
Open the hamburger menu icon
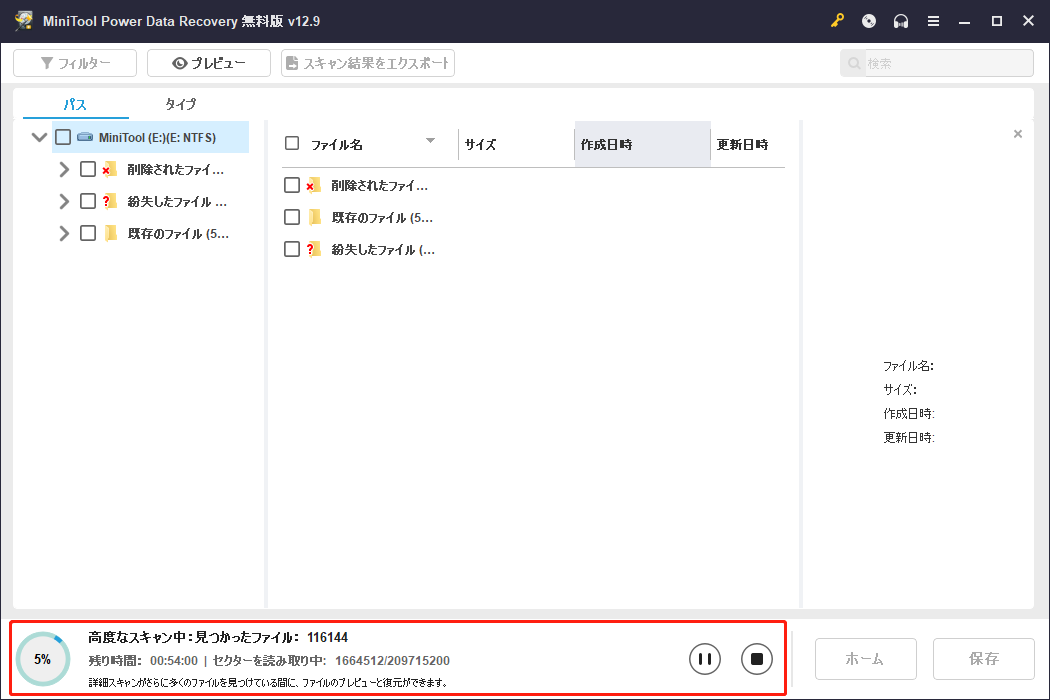coord(933,21)
